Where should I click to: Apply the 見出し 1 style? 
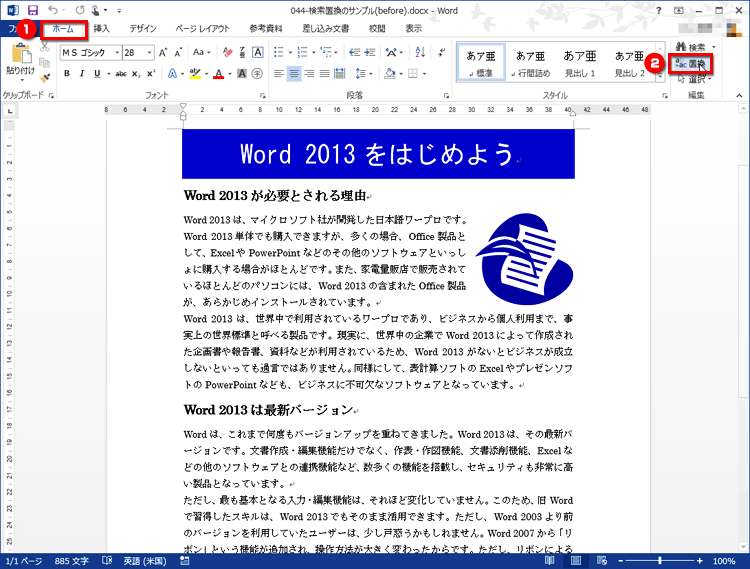coord(580,63)
